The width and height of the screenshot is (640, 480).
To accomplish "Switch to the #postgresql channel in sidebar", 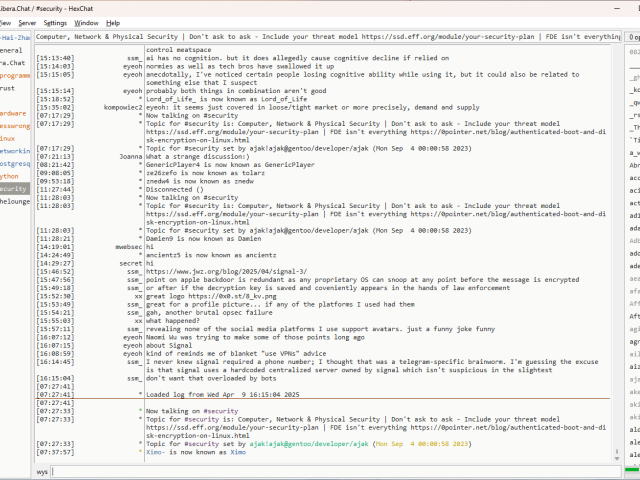I will pyautogui.click(x=15, y=164).
